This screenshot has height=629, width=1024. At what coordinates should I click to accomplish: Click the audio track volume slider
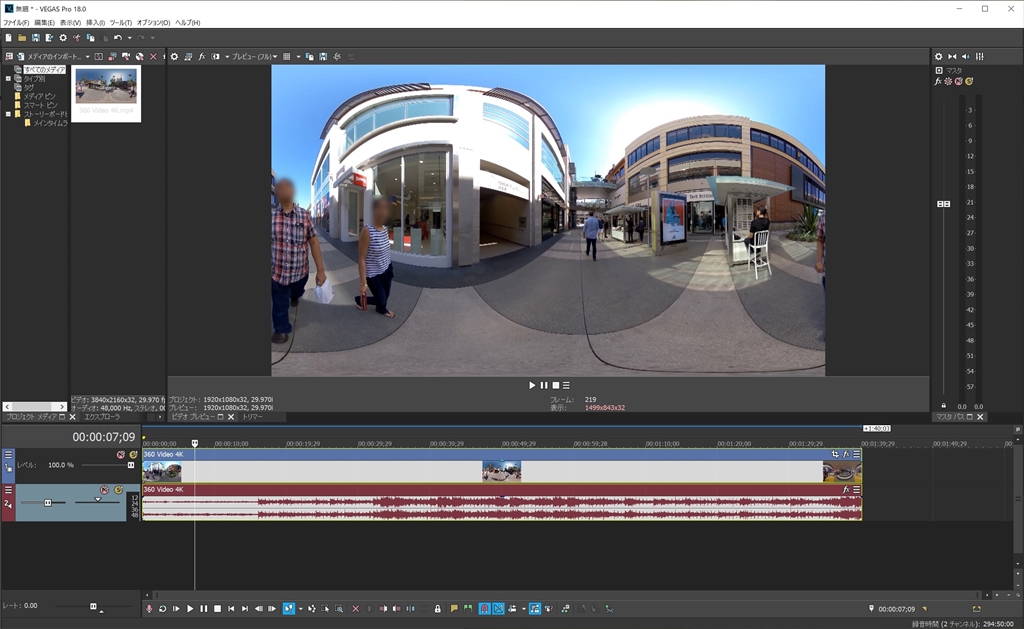pos(47,502)
